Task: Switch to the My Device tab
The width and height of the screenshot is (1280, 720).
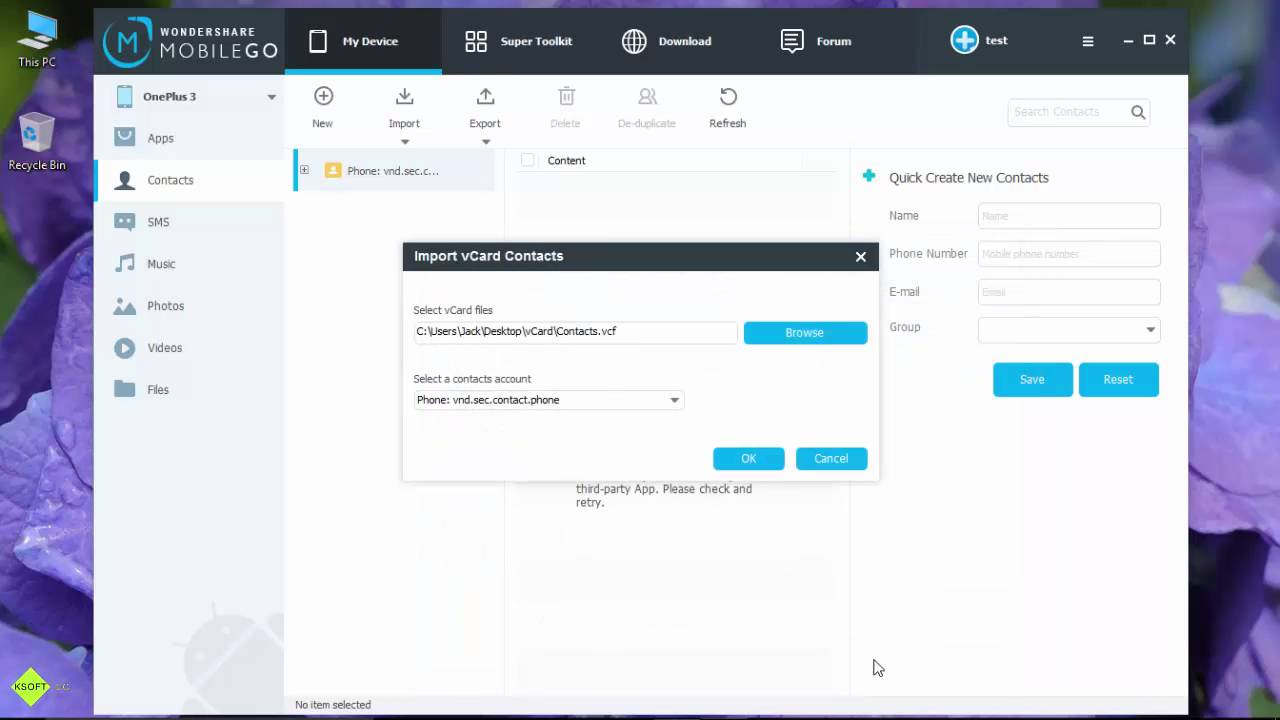Action: point(363,41)
